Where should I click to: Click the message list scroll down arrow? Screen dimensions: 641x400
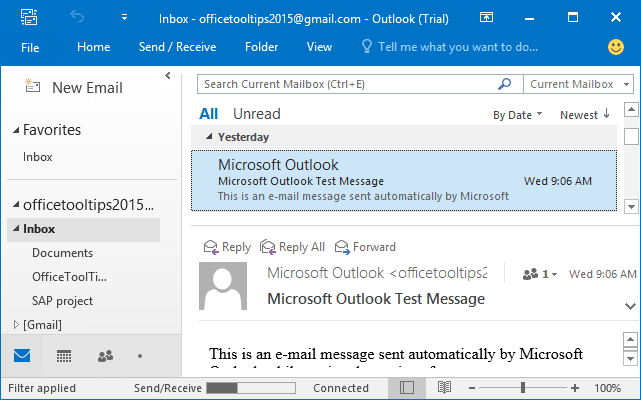point(631,207)
